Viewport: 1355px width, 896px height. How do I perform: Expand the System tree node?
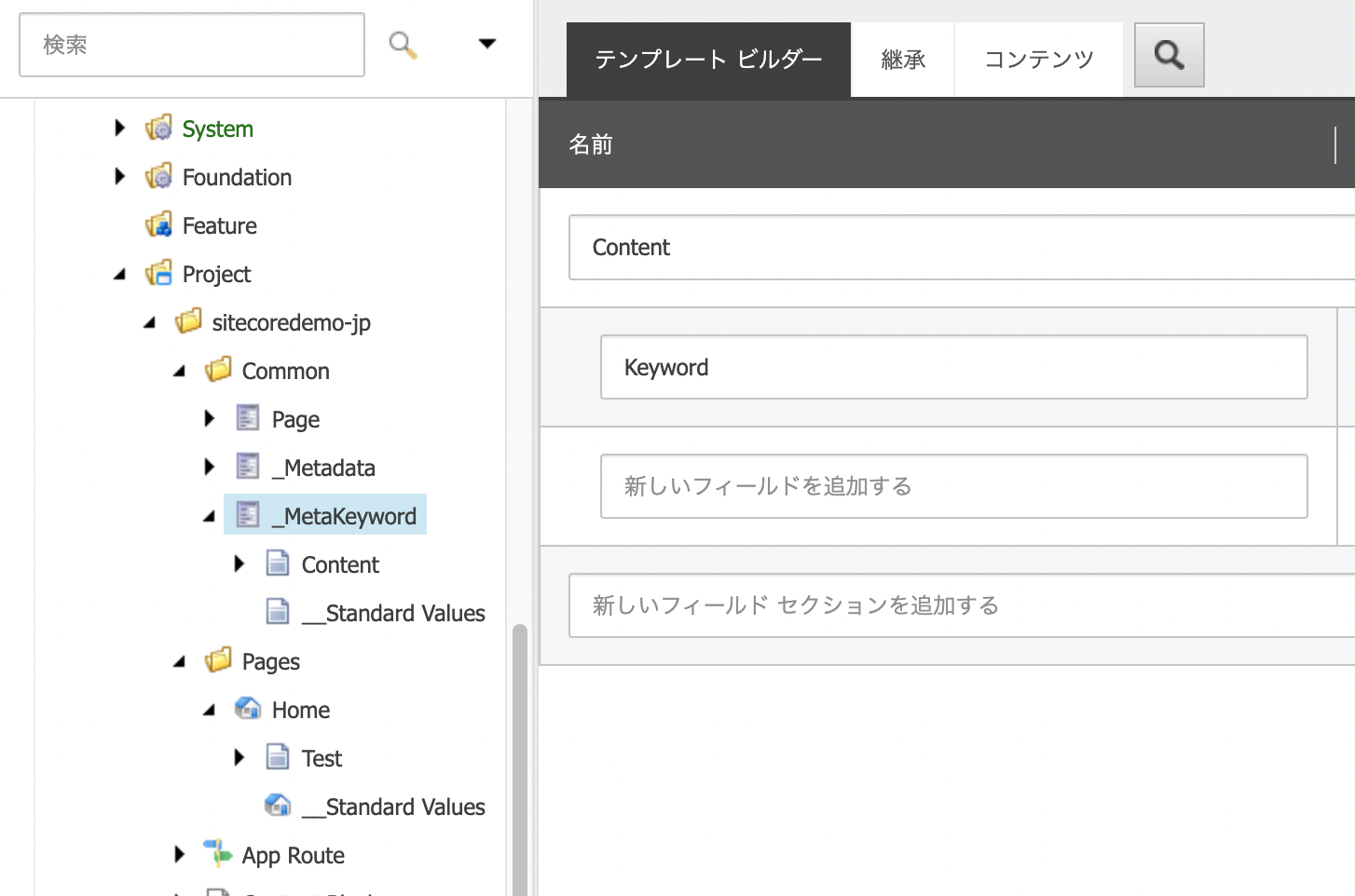point(119,128)
